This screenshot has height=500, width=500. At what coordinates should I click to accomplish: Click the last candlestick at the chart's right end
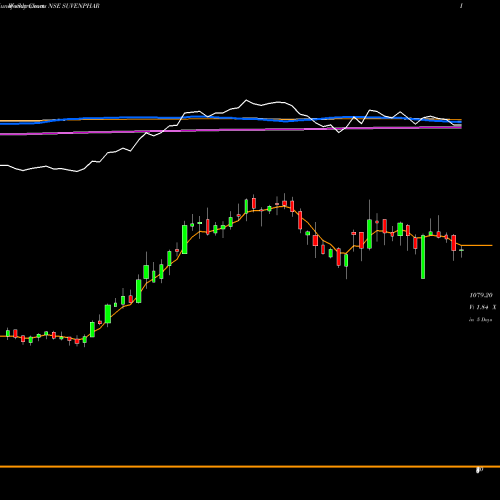point(462,250)
